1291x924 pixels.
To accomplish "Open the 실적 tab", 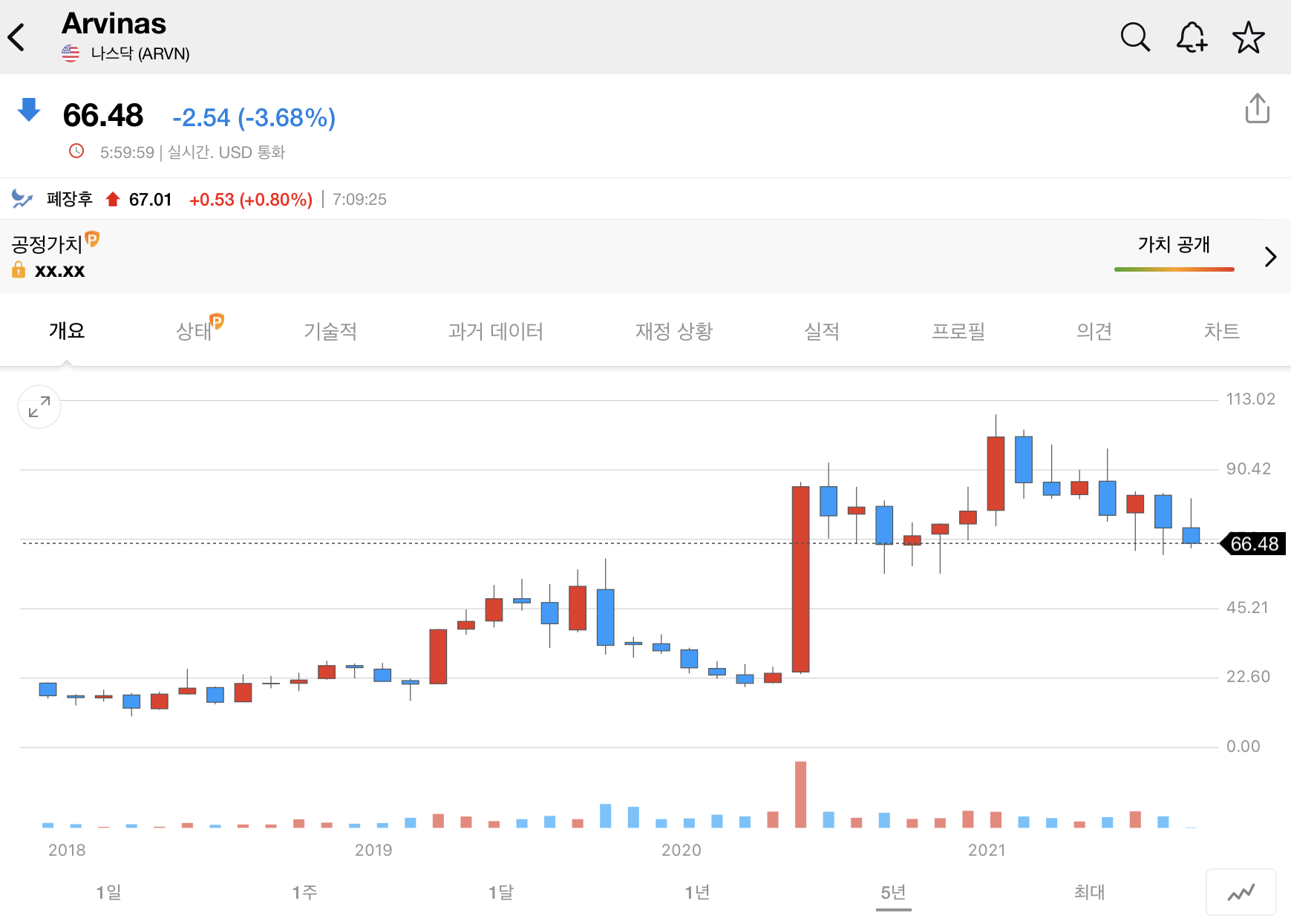I will pyautogui.click(x=822, y=331).
